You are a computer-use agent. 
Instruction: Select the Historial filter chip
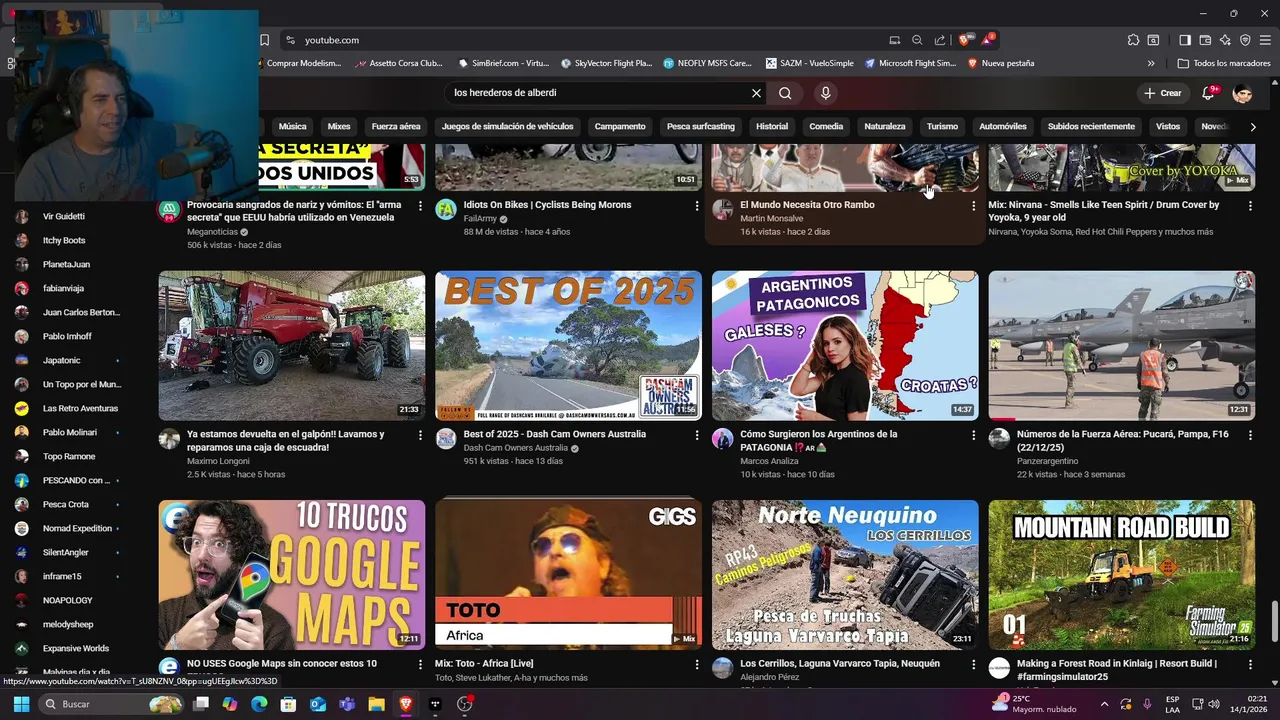(772, 127)
